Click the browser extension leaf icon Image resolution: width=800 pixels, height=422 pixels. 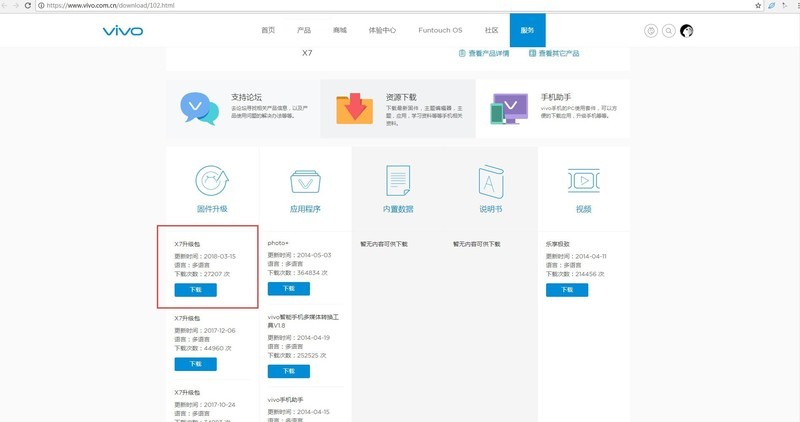click(x=771, y=5)
